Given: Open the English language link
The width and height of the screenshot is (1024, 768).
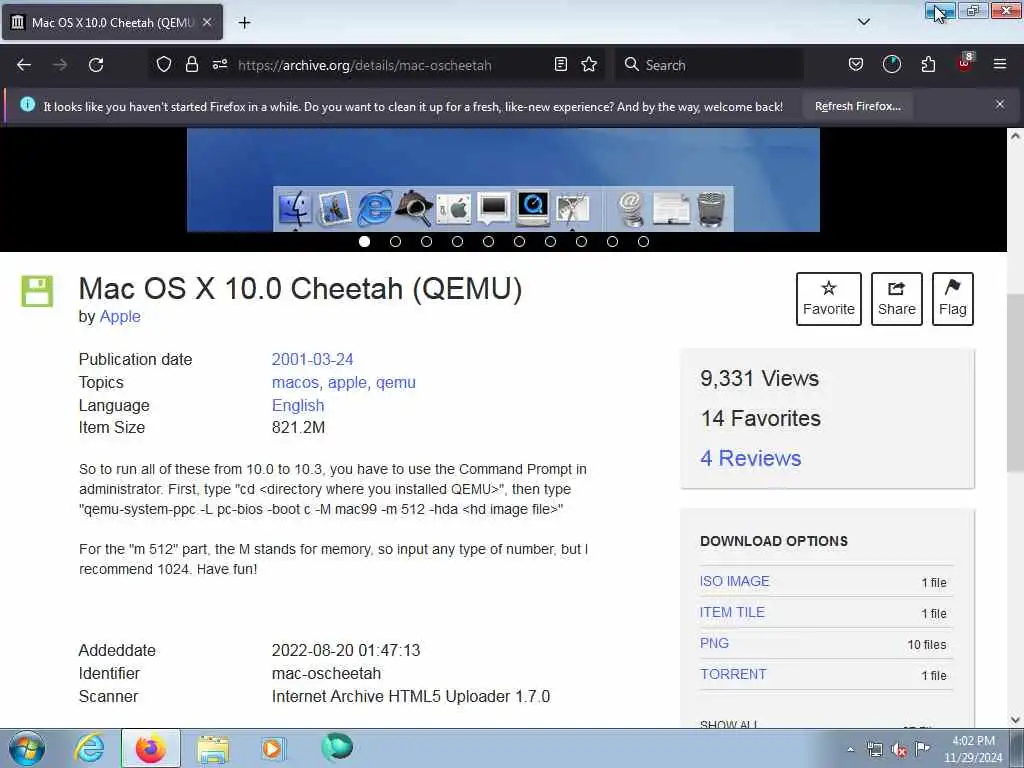Looking at the screenshot, I should pos(298,406).
